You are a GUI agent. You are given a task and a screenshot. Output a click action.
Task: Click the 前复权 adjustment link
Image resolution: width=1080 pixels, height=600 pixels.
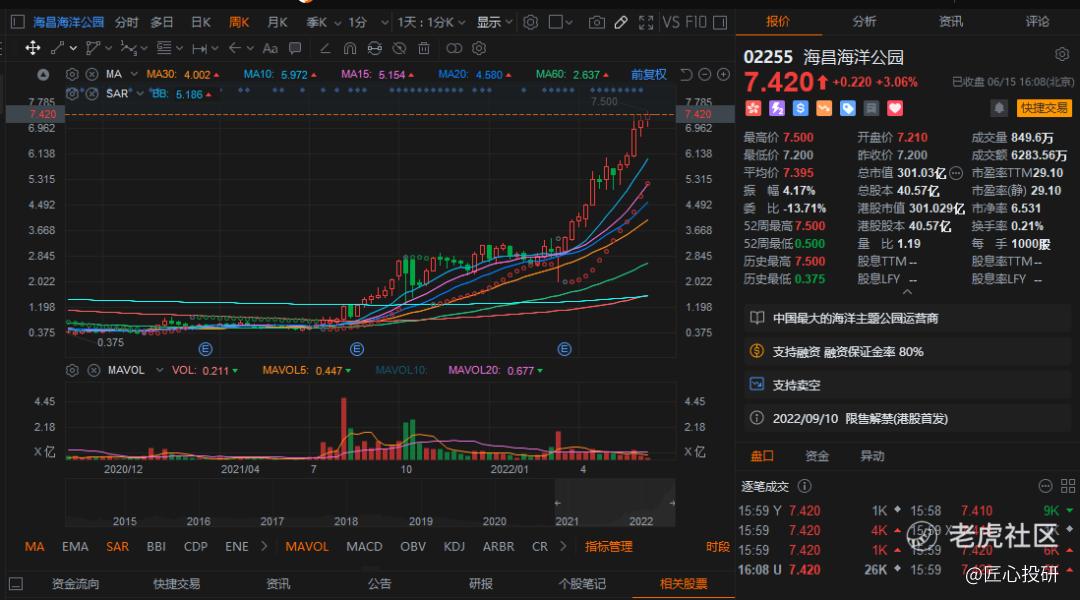coord(648,74)
